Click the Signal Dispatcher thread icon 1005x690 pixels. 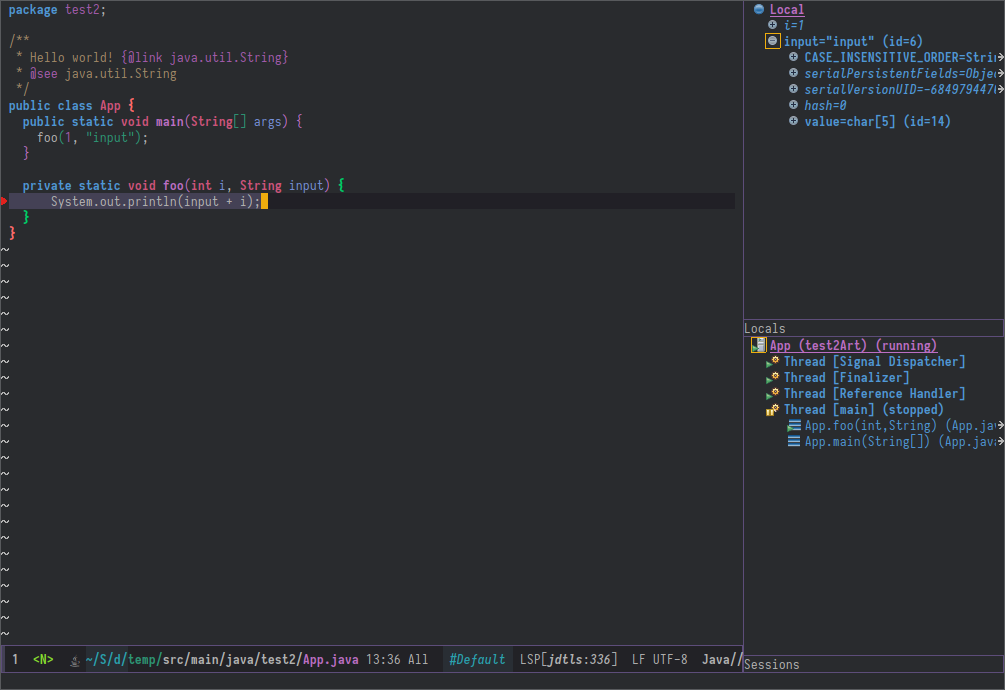click(x=773, y=362)
